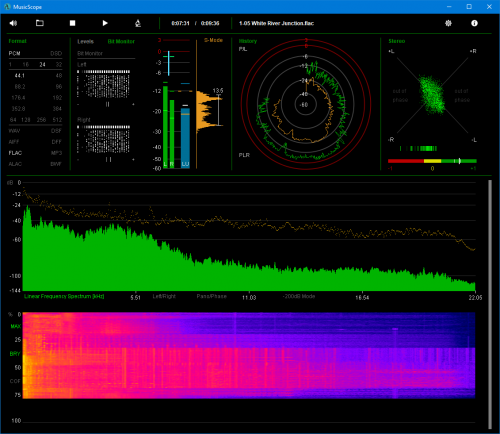
Task: Click the Stereo correlation meter bar
Action: coord(432,161)
